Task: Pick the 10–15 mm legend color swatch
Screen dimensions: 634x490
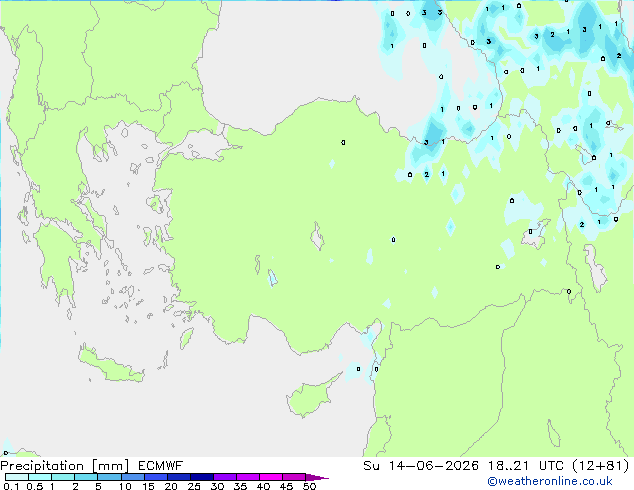Action: (132, 477)
